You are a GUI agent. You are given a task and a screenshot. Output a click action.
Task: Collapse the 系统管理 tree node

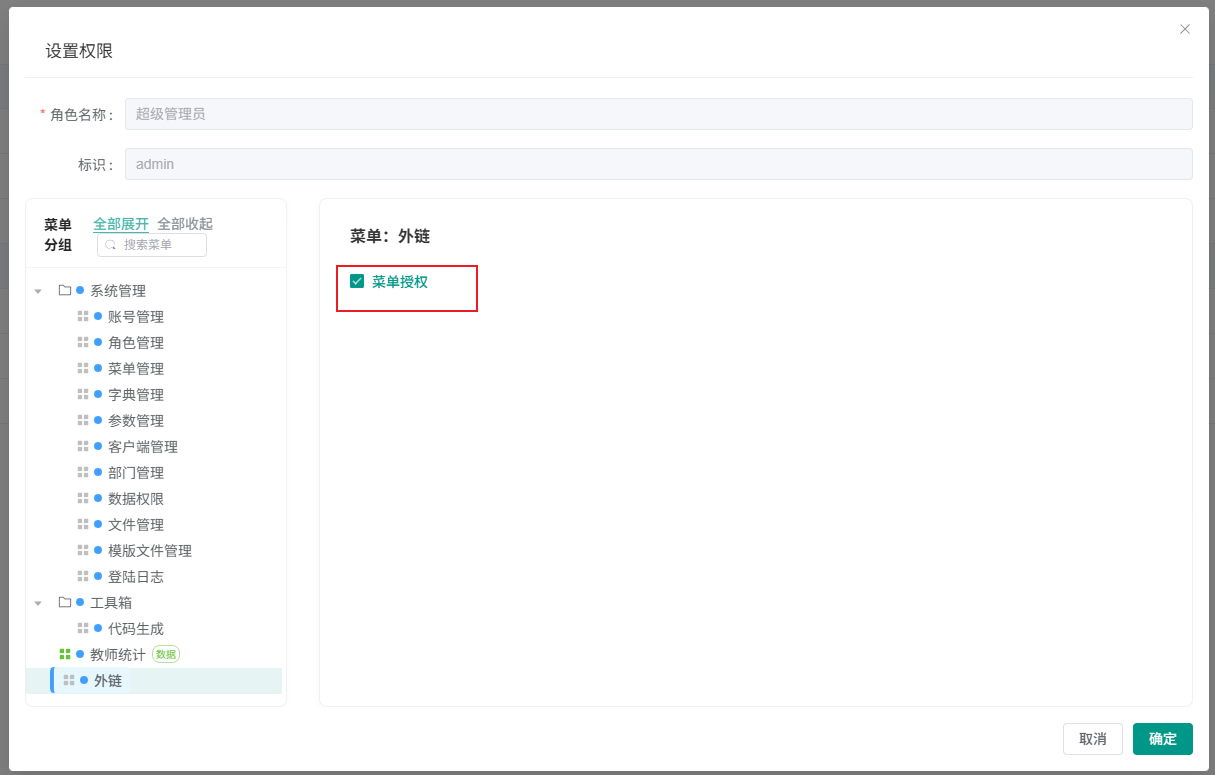point(38,291)
